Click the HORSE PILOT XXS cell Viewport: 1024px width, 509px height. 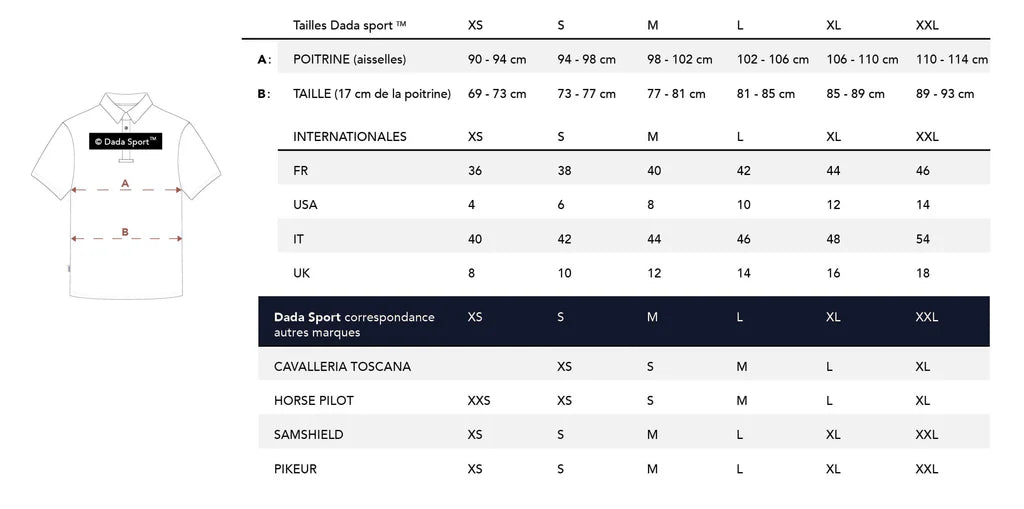point(479,401)
